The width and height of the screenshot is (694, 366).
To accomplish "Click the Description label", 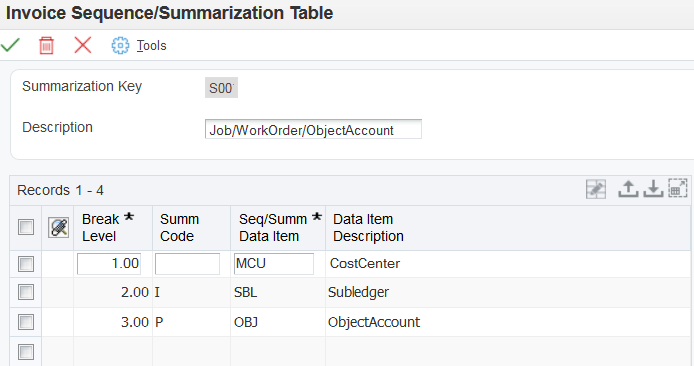I will (x=58, y=127).
